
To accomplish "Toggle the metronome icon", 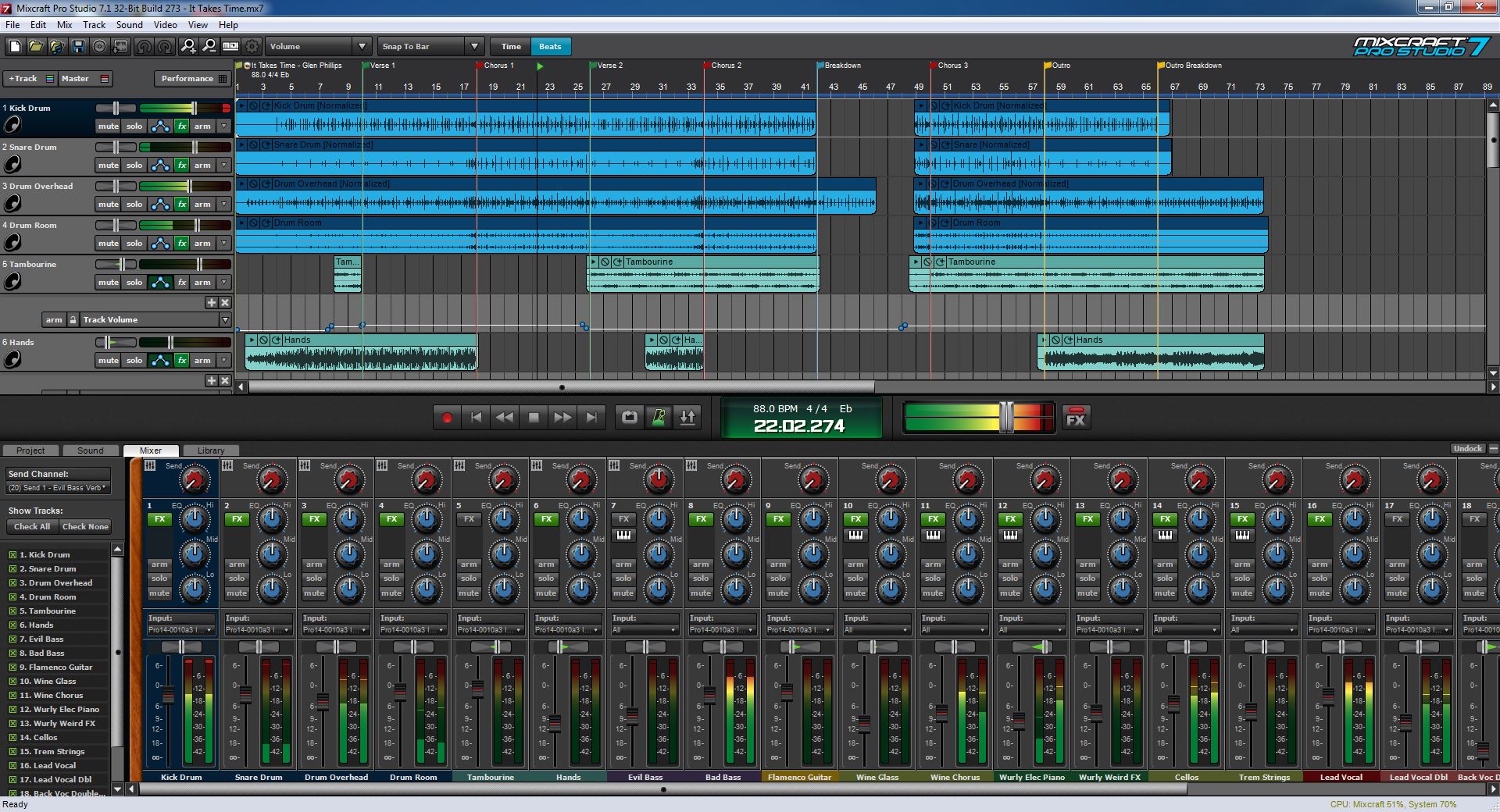I will coord(659,418).
